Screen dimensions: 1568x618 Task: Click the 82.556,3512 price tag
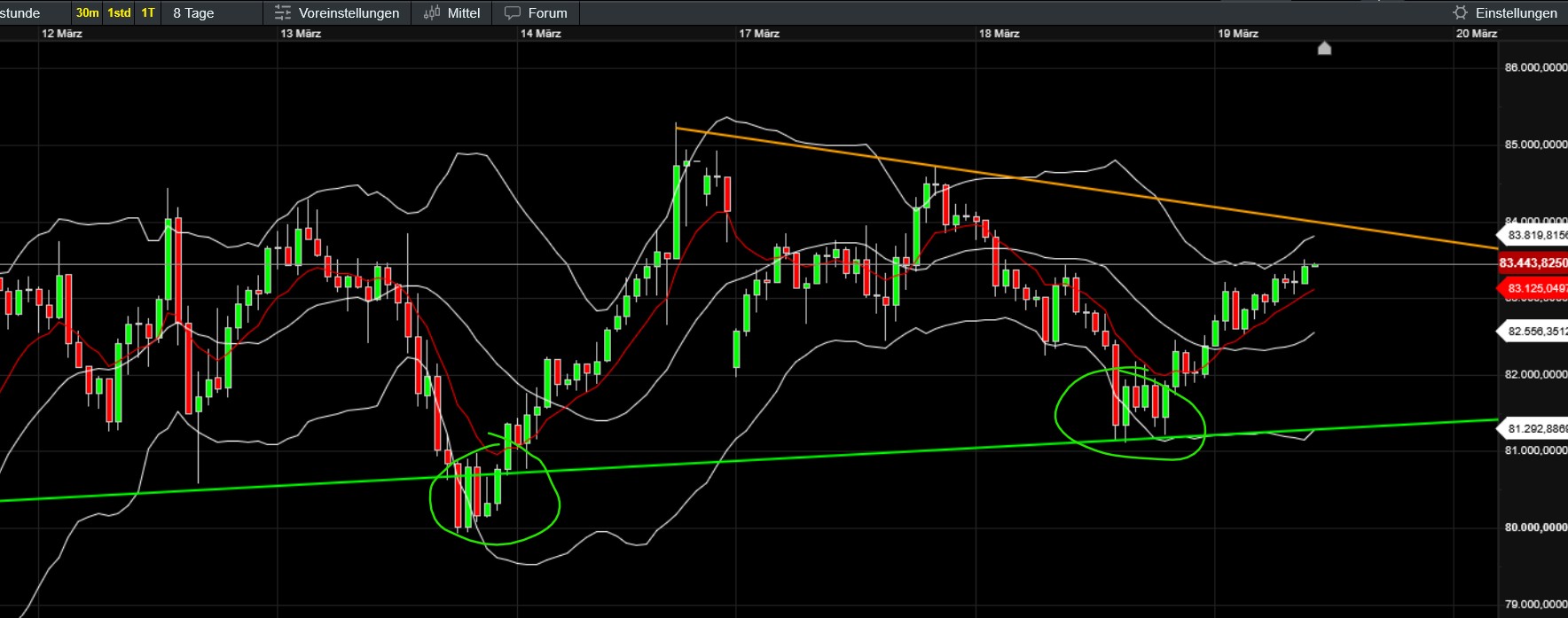[x=1533, y=332]
